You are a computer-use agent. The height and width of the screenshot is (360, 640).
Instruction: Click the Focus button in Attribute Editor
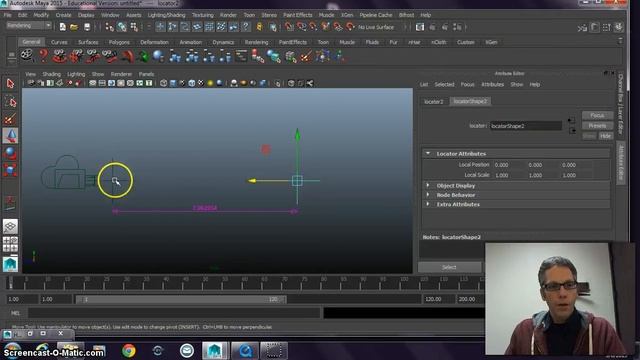(597, 116)
